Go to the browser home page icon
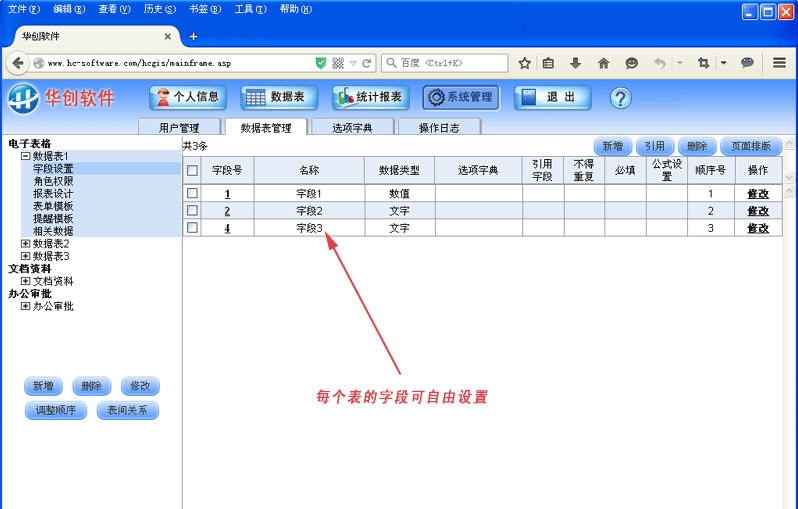Image resolution: width=798 pixels, height=509 pixels. pyautogui.click(x=604, y=63)
